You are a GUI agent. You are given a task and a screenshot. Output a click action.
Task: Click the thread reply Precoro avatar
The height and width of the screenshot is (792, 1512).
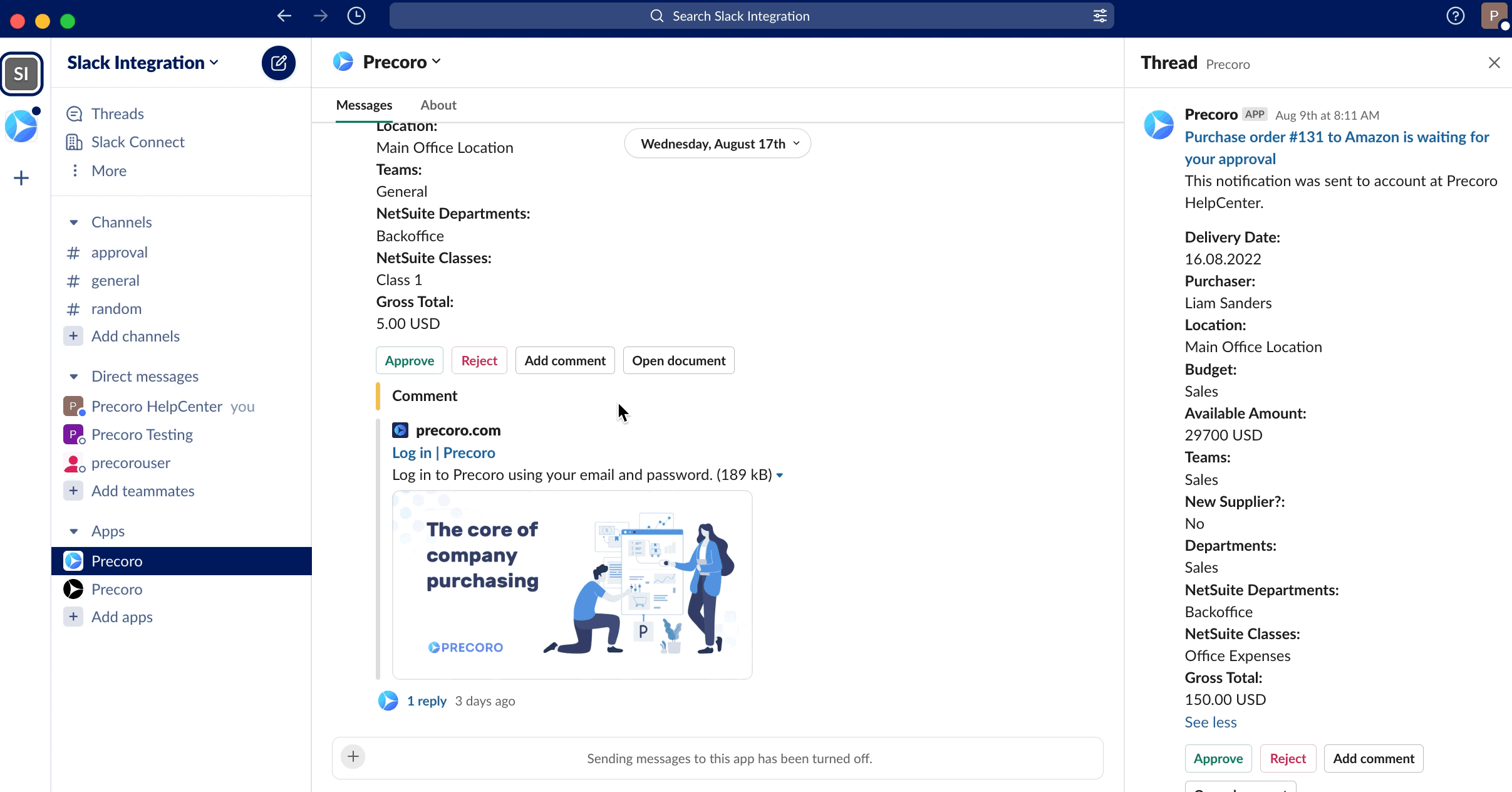click(388, 701)
